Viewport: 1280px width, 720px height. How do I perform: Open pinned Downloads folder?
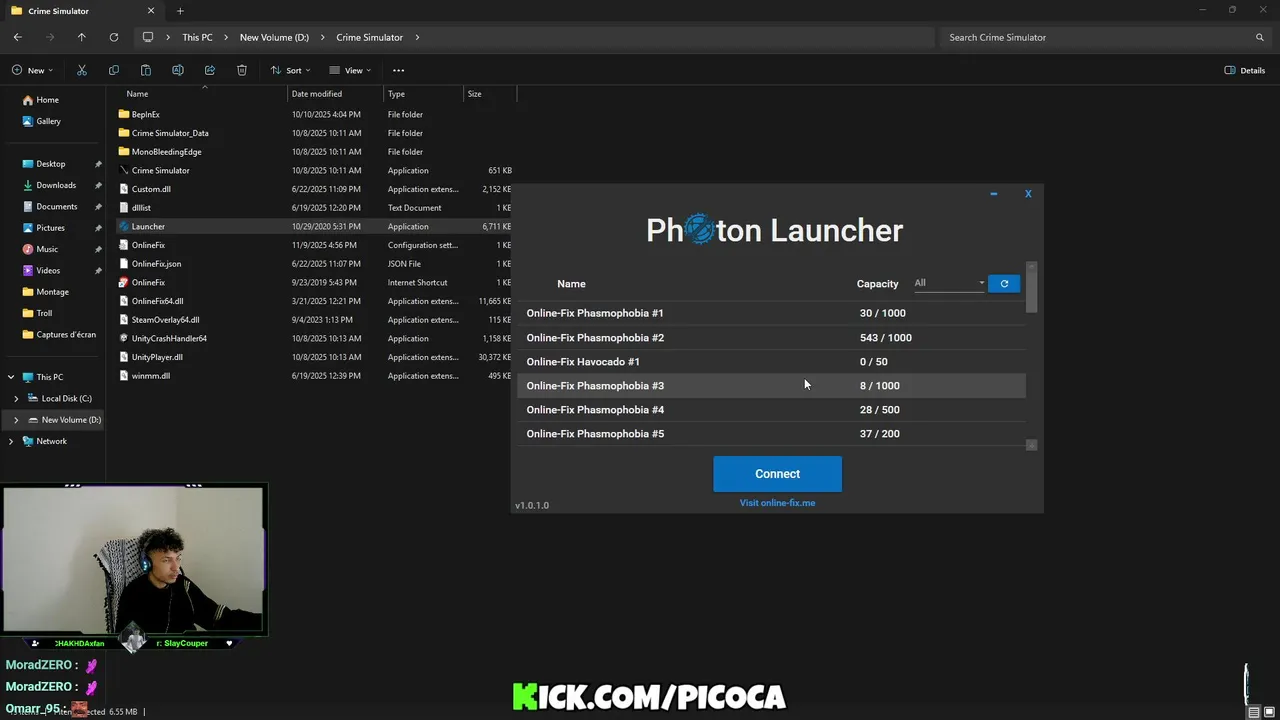58,185
